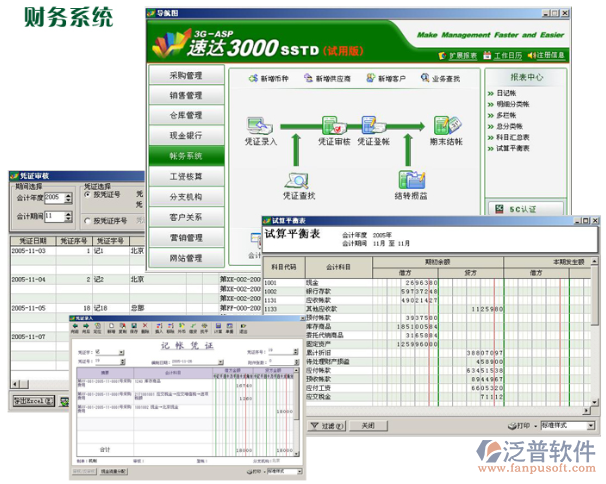The height and width of the screenshot is (484, 606).
Task: Open calculator icon in voucher entry toolbar
Action: pyautogui.click(x=218, y=328)
